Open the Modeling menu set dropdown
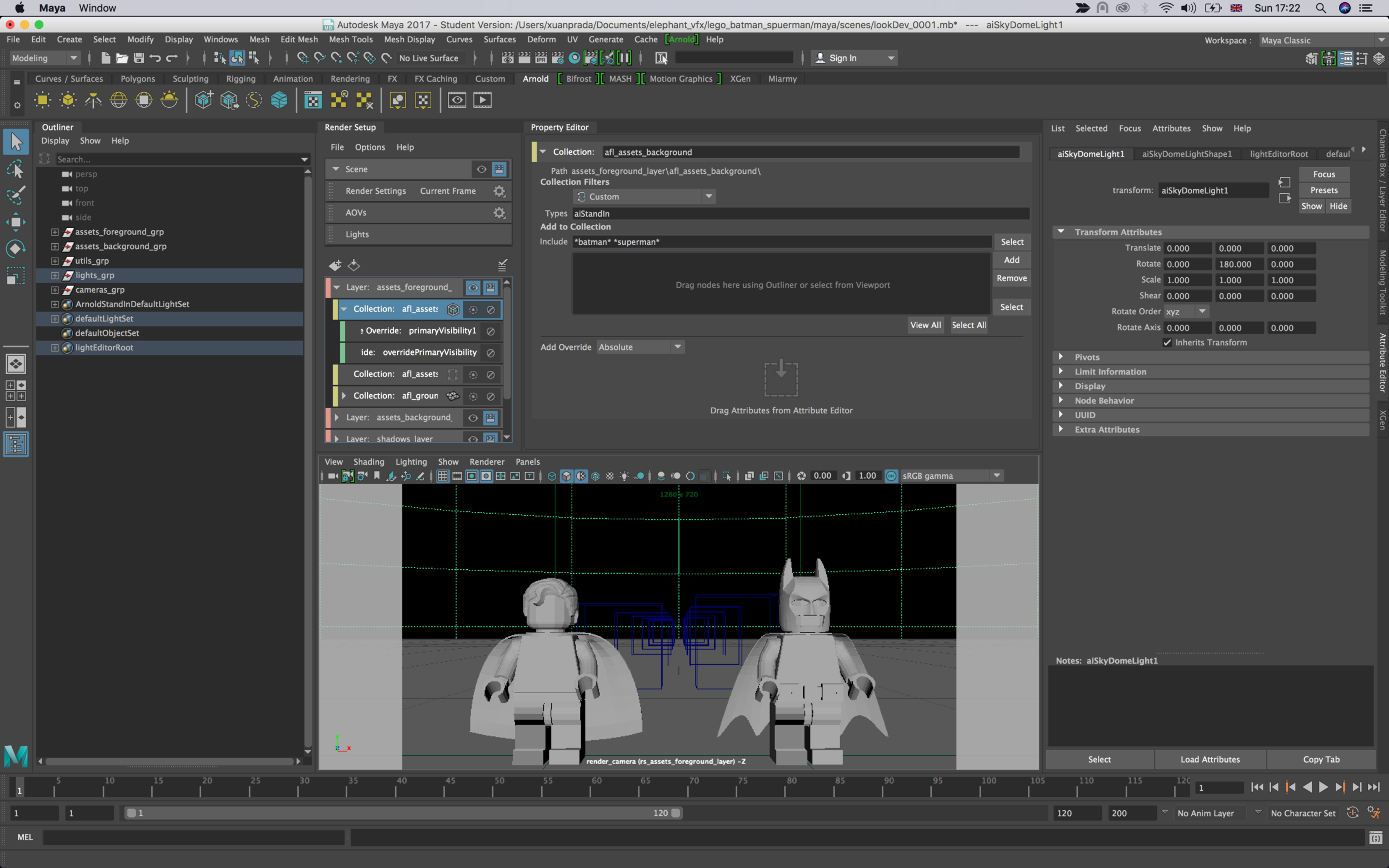This screenshot has height=868, width=1389. tap(45, 58)
